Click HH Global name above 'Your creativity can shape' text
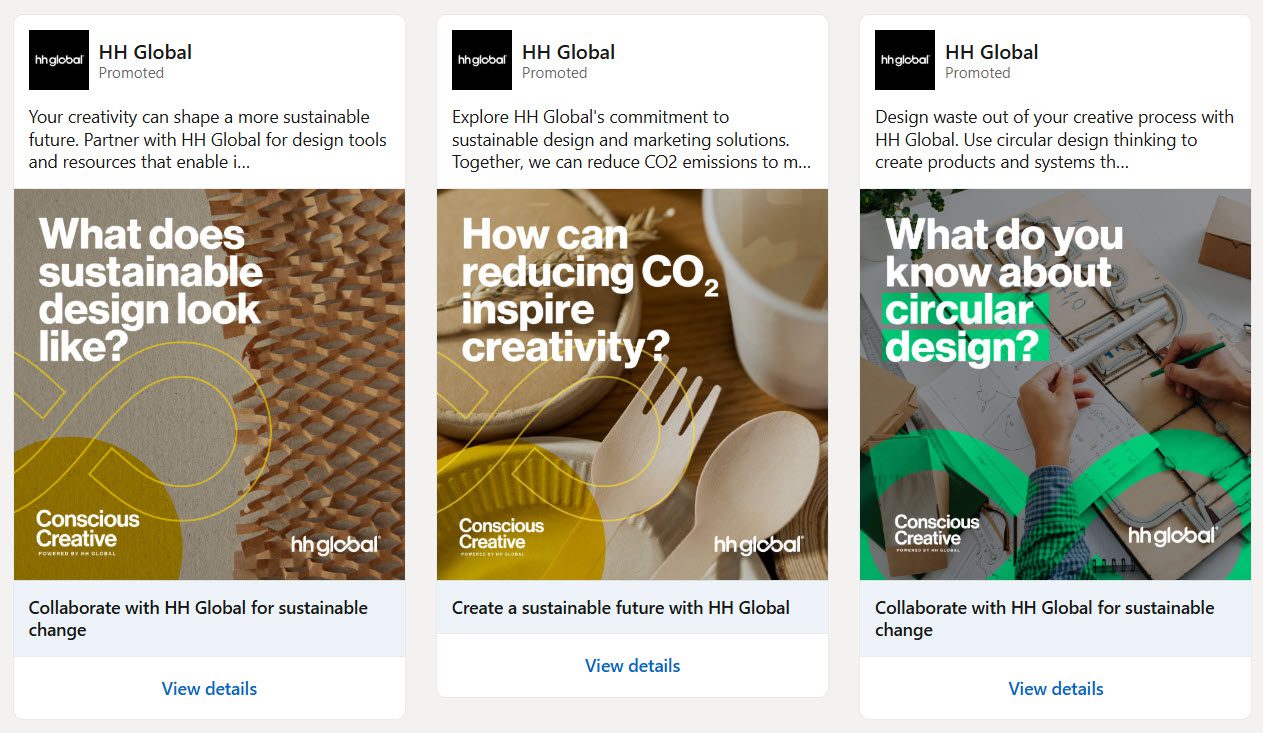 coord(145,52)
